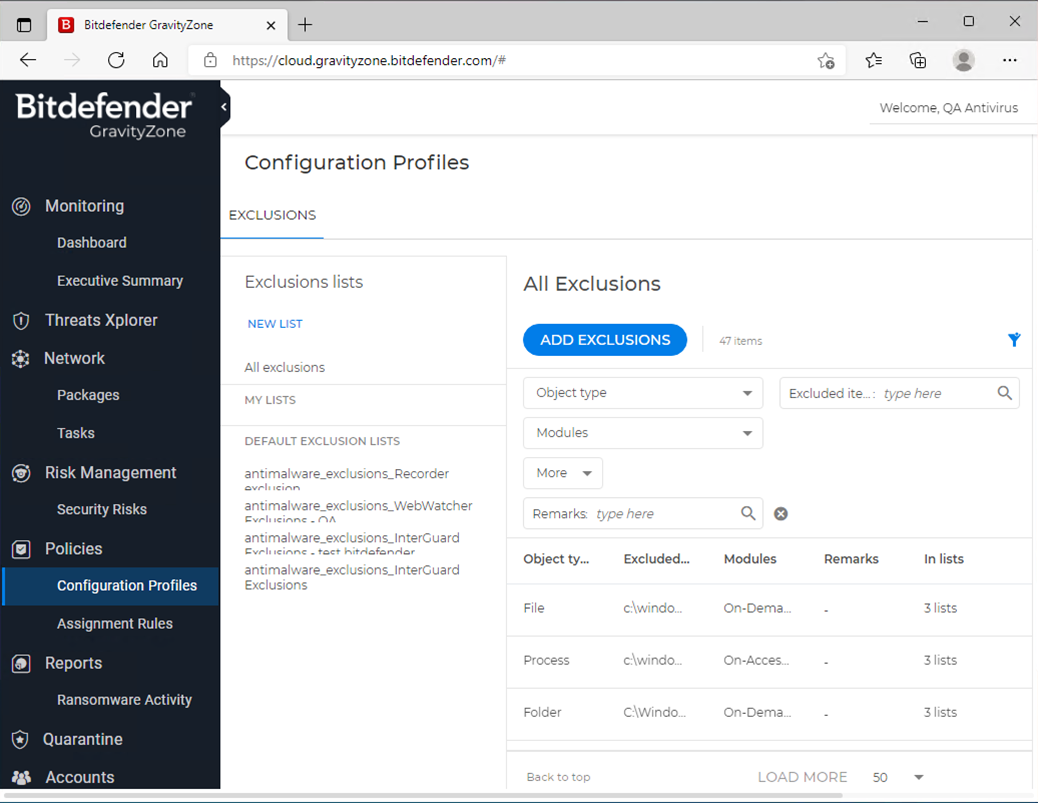Click the Reports icon in sidebar

tap(21, 663)
